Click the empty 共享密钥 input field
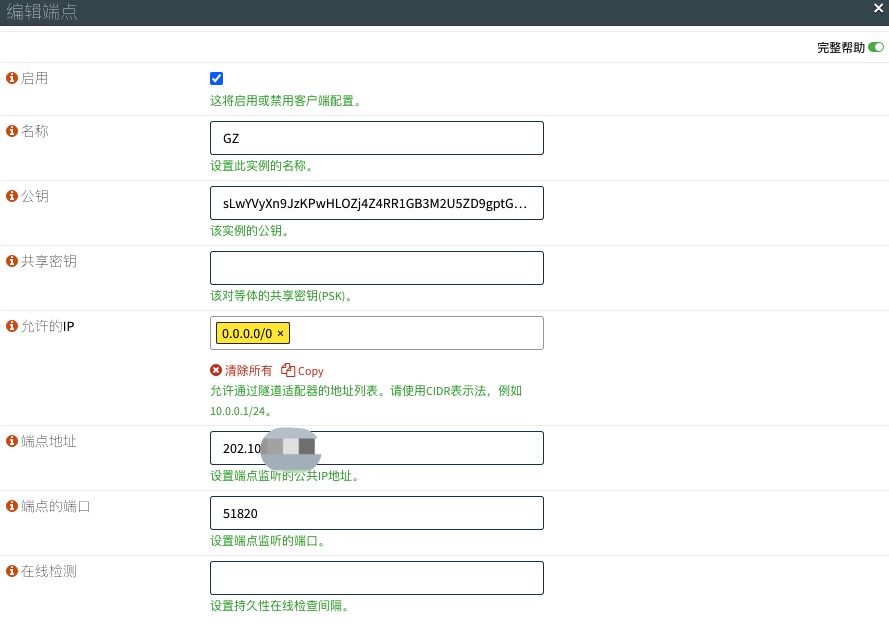The width and height of the screenshot is (889, 623). click(x=376, y=268)
